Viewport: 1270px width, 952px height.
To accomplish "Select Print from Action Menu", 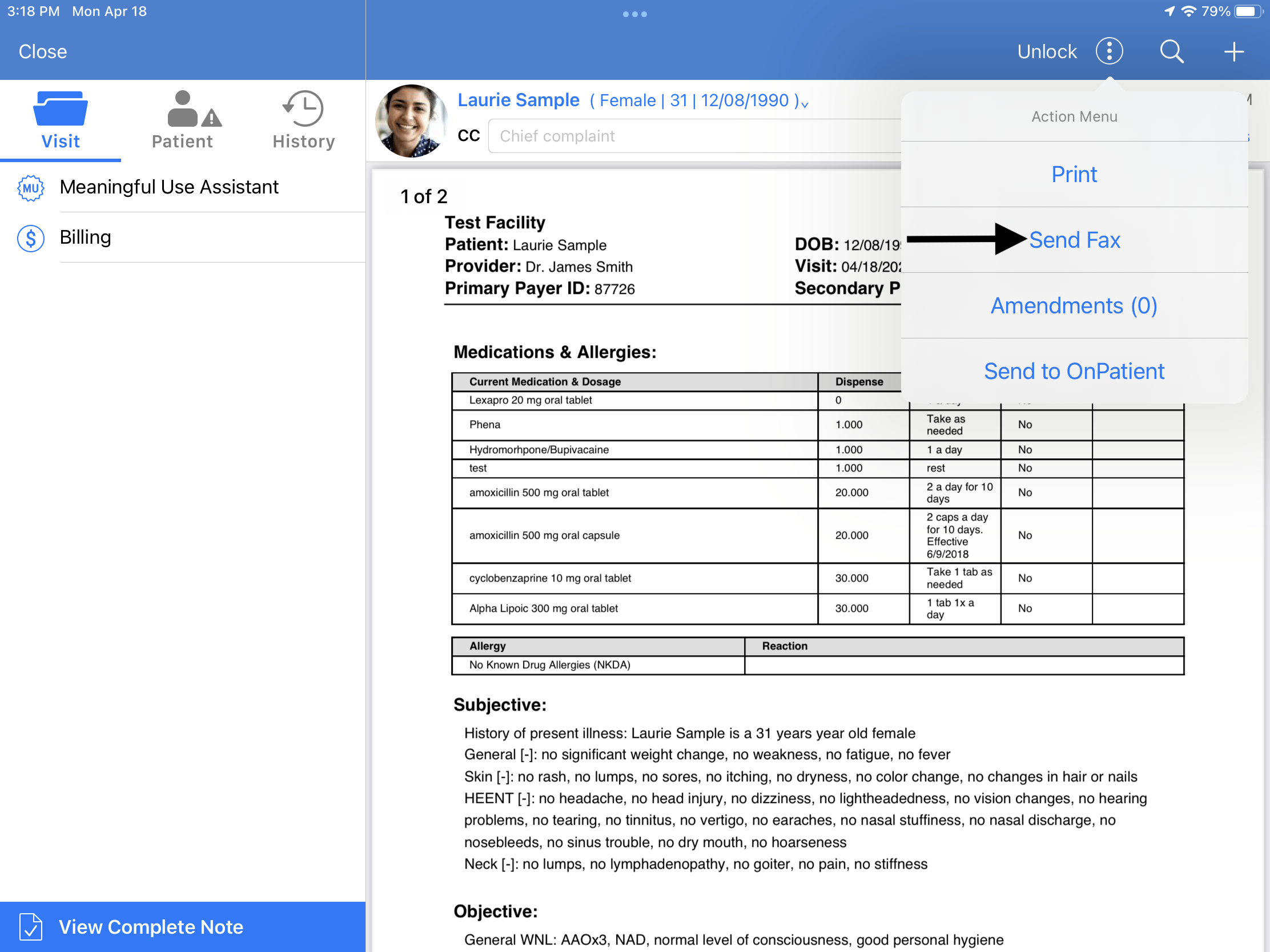I will (1074, 174).
